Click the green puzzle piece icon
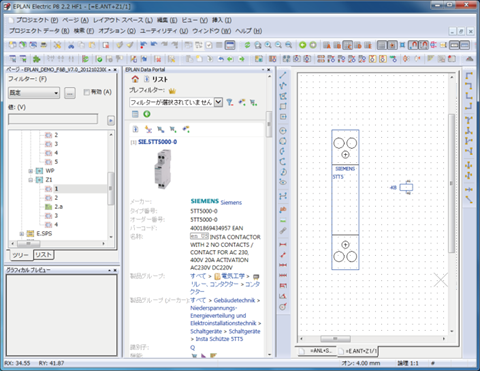This screenshot has height=371, width=480. click(x=36, y=59)
